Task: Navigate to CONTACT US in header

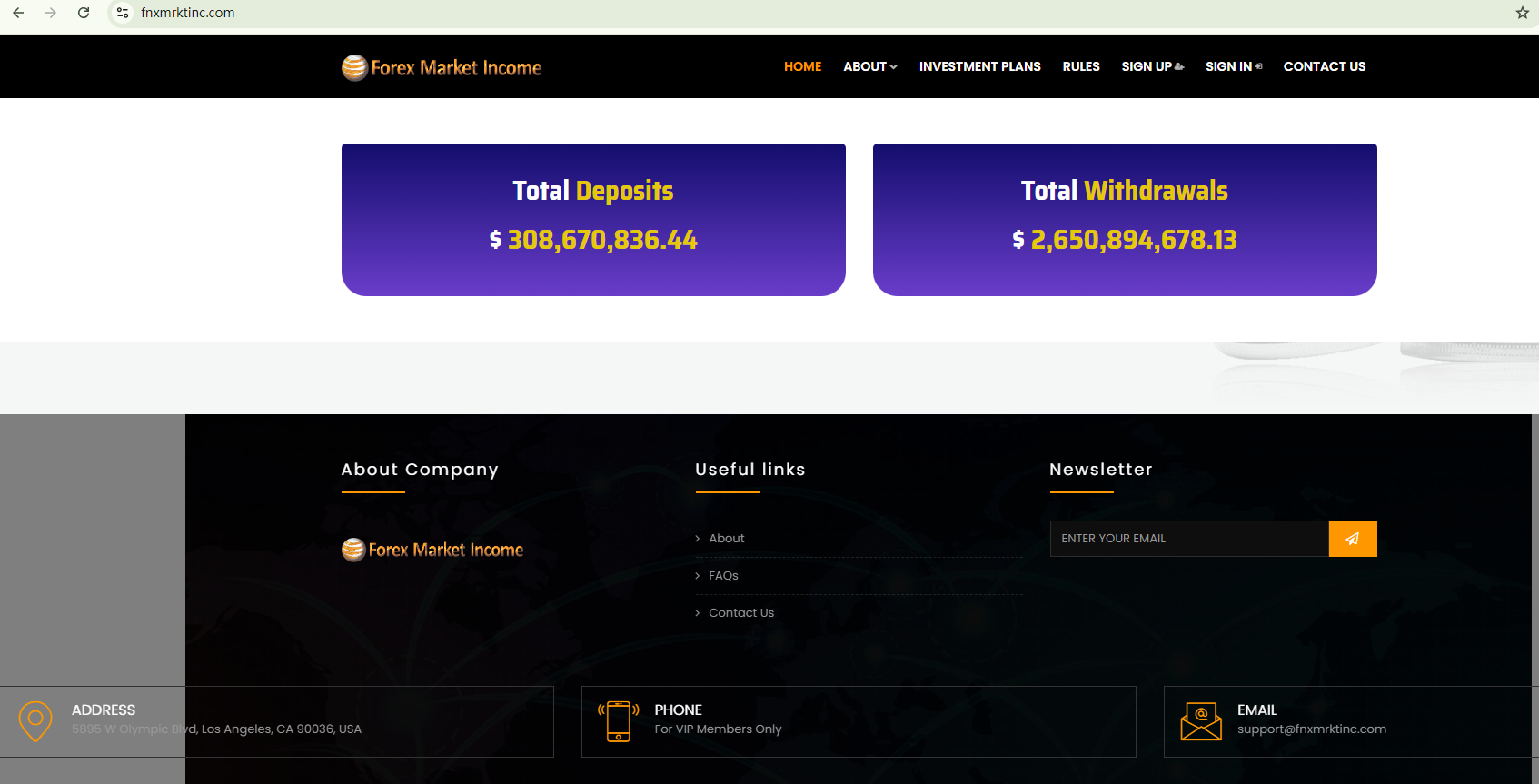Action: point(1325,66)
